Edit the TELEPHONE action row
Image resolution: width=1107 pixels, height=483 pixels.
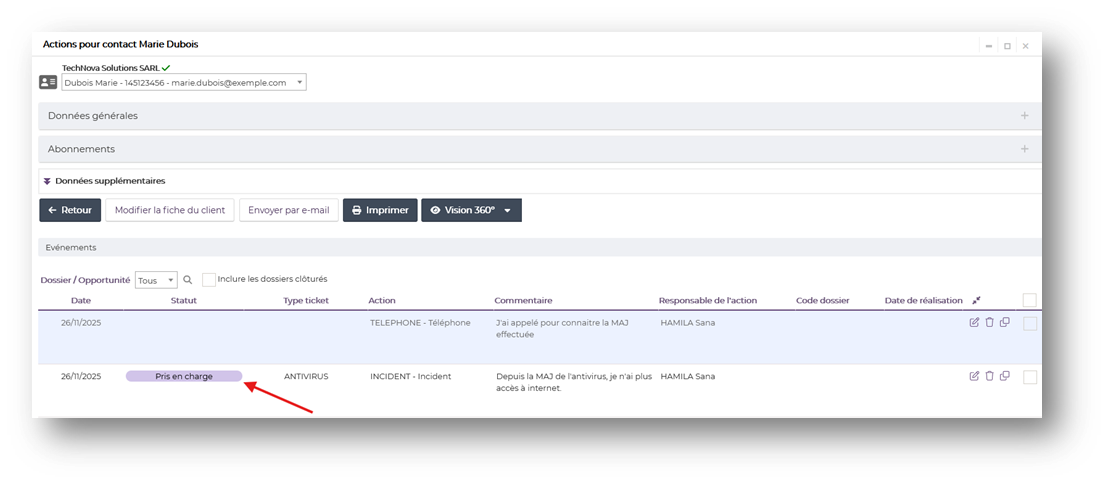point(974,322)
